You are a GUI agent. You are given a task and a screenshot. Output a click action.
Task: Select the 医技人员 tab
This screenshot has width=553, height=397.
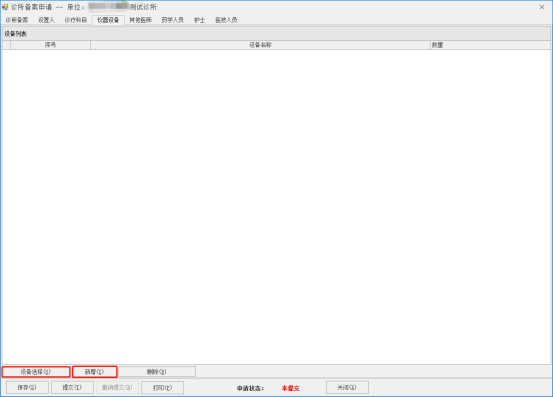pos(226,20)
